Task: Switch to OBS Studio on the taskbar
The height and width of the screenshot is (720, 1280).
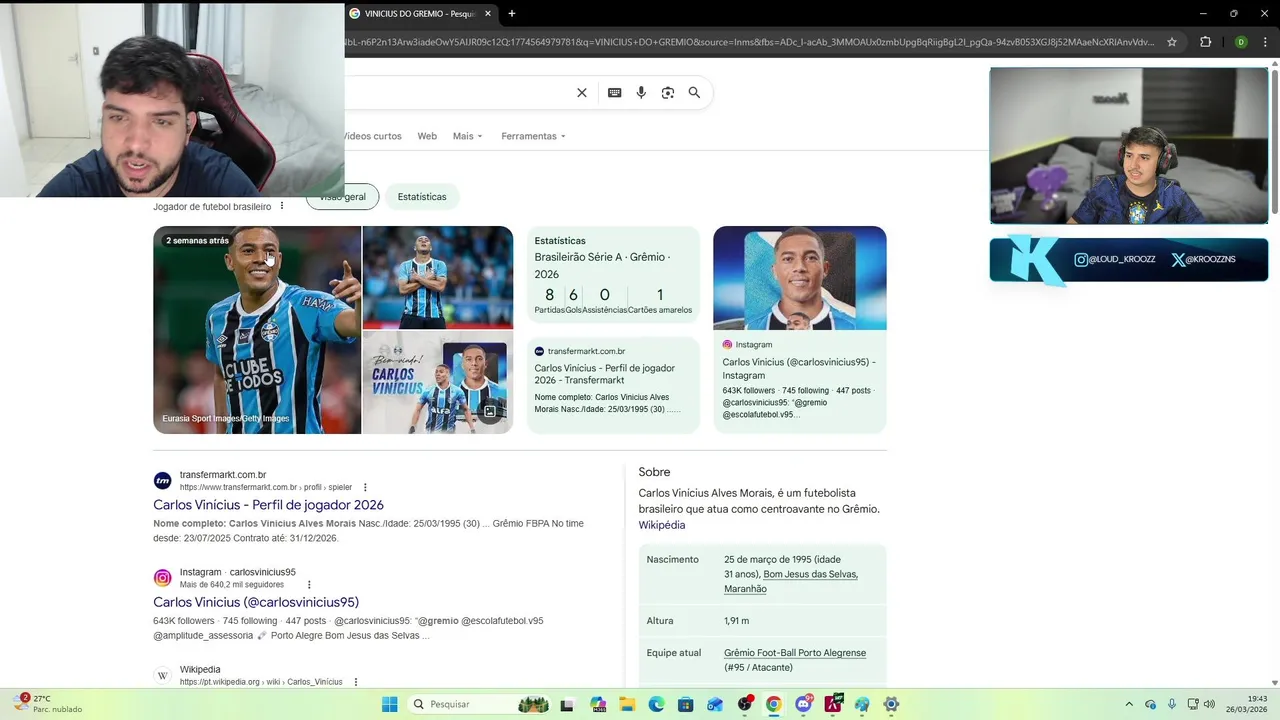Action: [745, 704]
